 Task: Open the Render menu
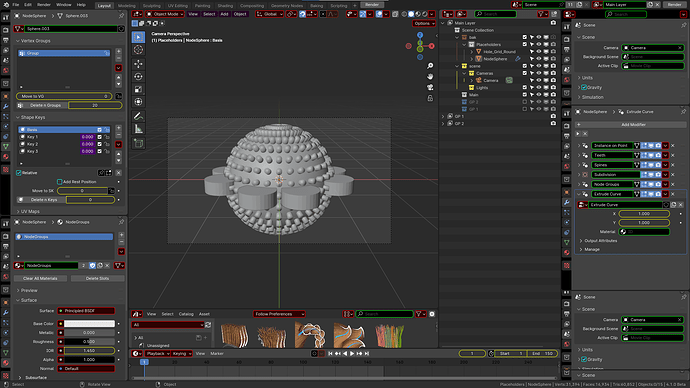tap(44, 5)
